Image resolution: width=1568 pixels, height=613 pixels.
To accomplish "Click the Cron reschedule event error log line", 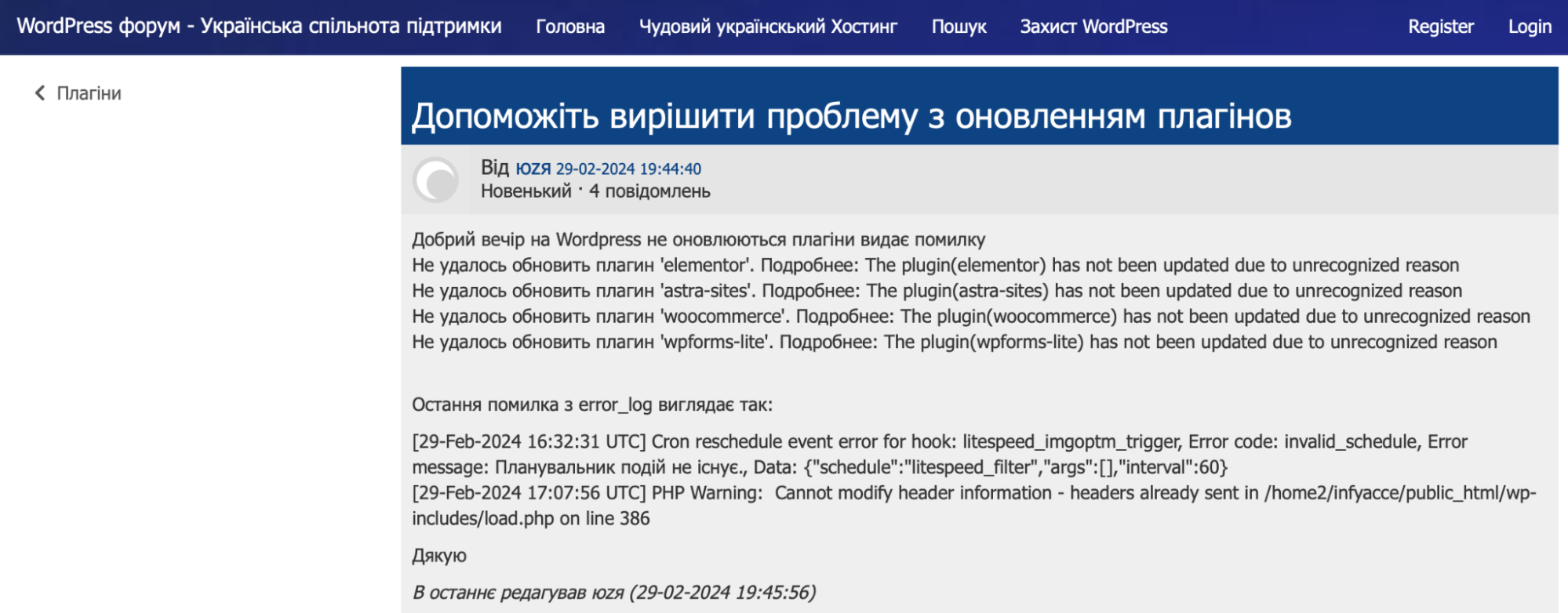I will (940, 455).
